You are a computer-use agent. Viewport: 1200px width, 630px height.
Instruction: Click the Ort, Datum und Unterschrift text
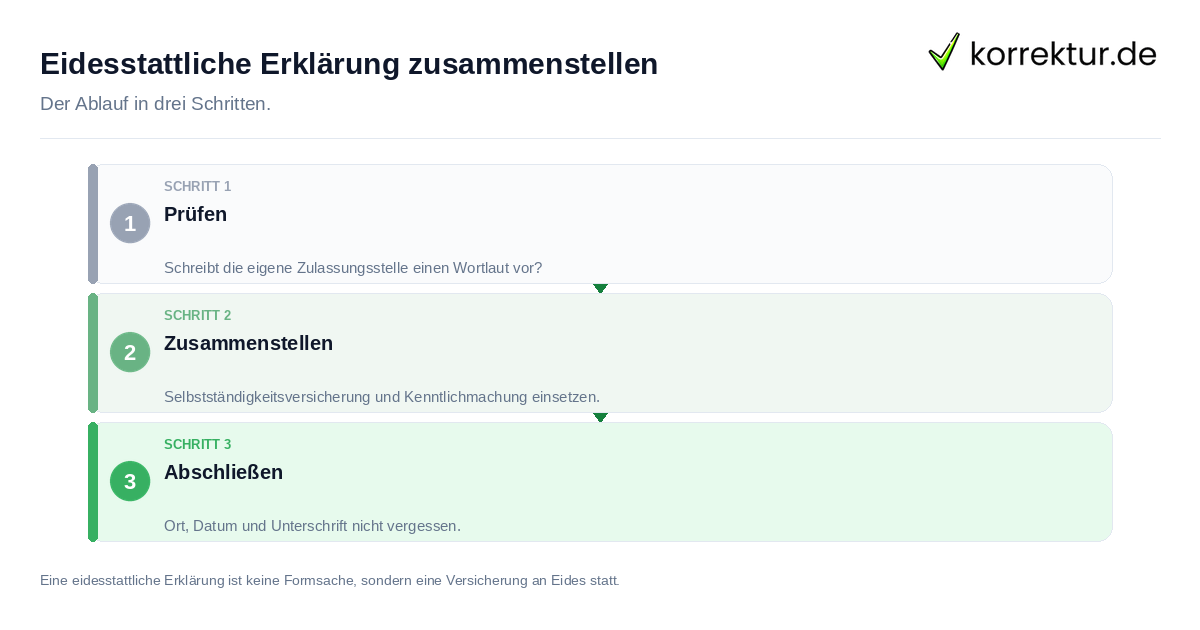click(x=312, y=526)
